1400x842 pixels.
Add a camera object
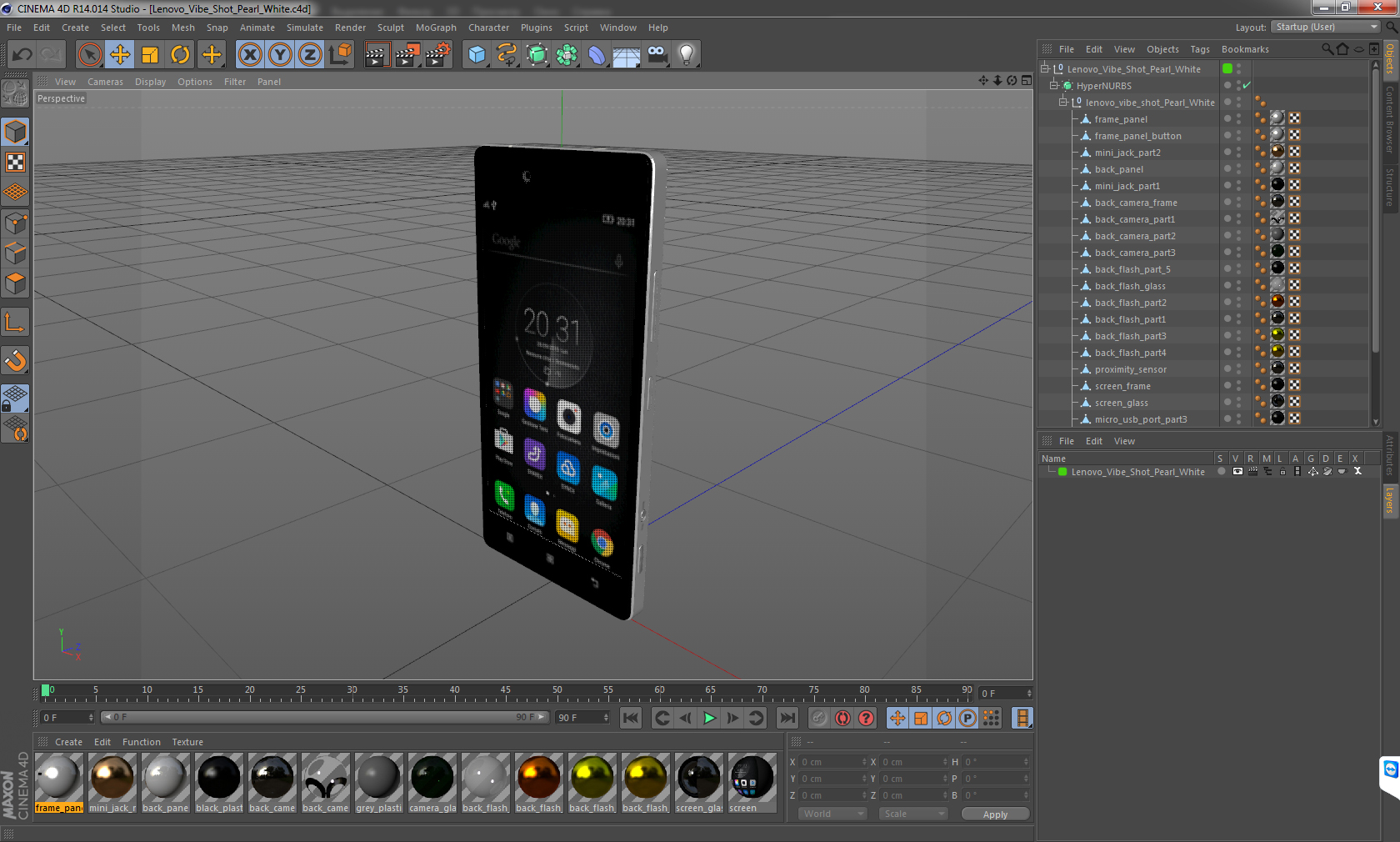pyautogui.click(x=657, y=55)
